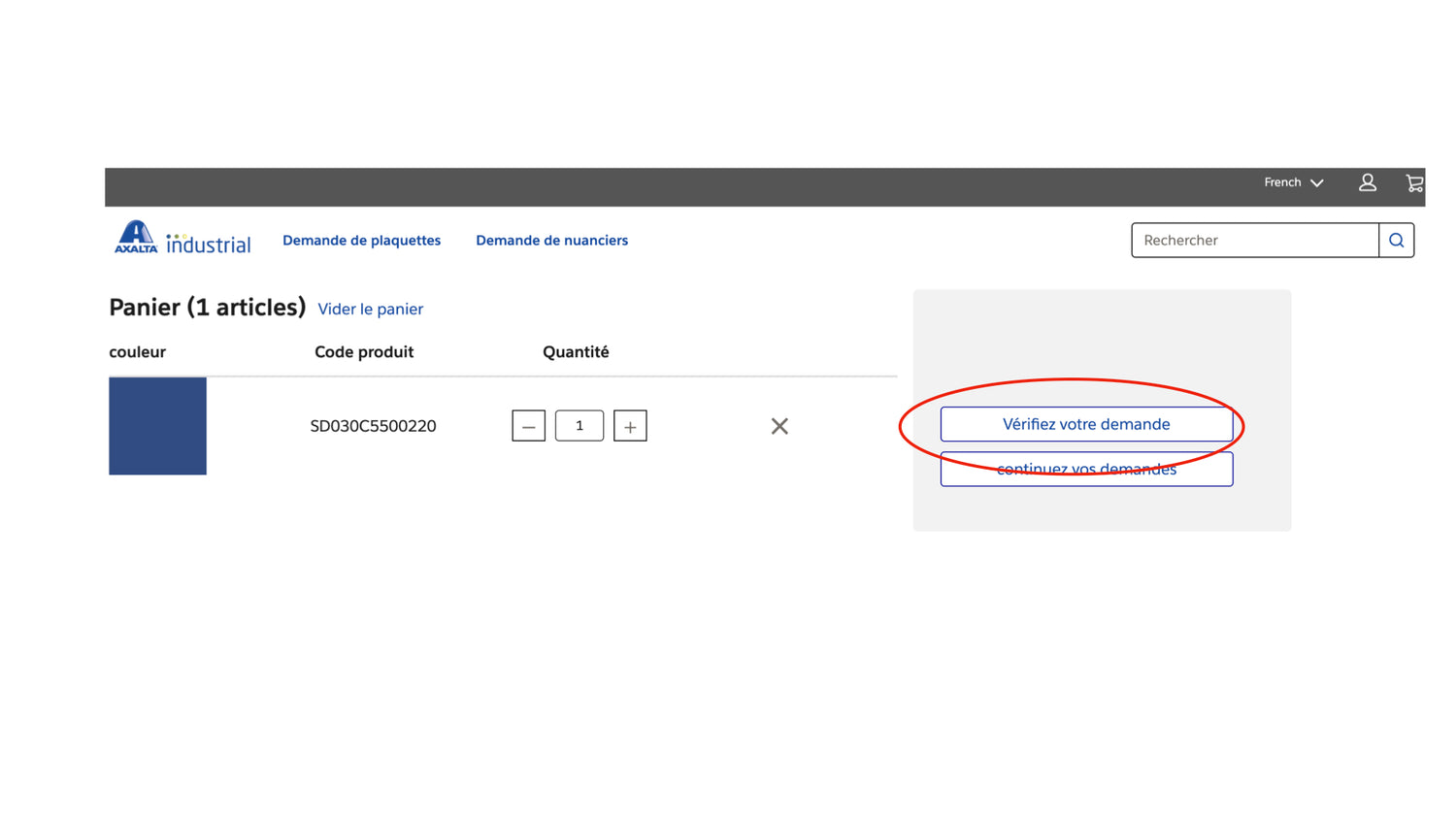Click the Code produit column header

coord(364,352)
